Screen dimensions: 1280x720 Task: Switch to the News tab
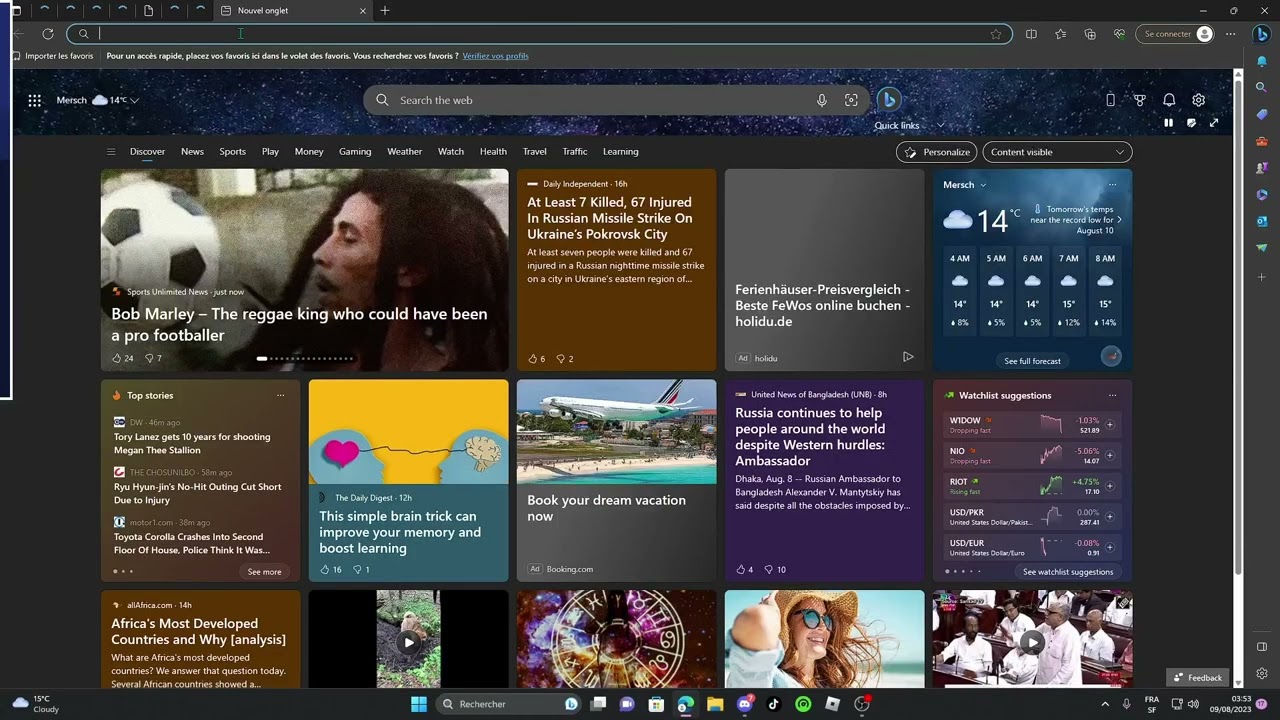192,152
